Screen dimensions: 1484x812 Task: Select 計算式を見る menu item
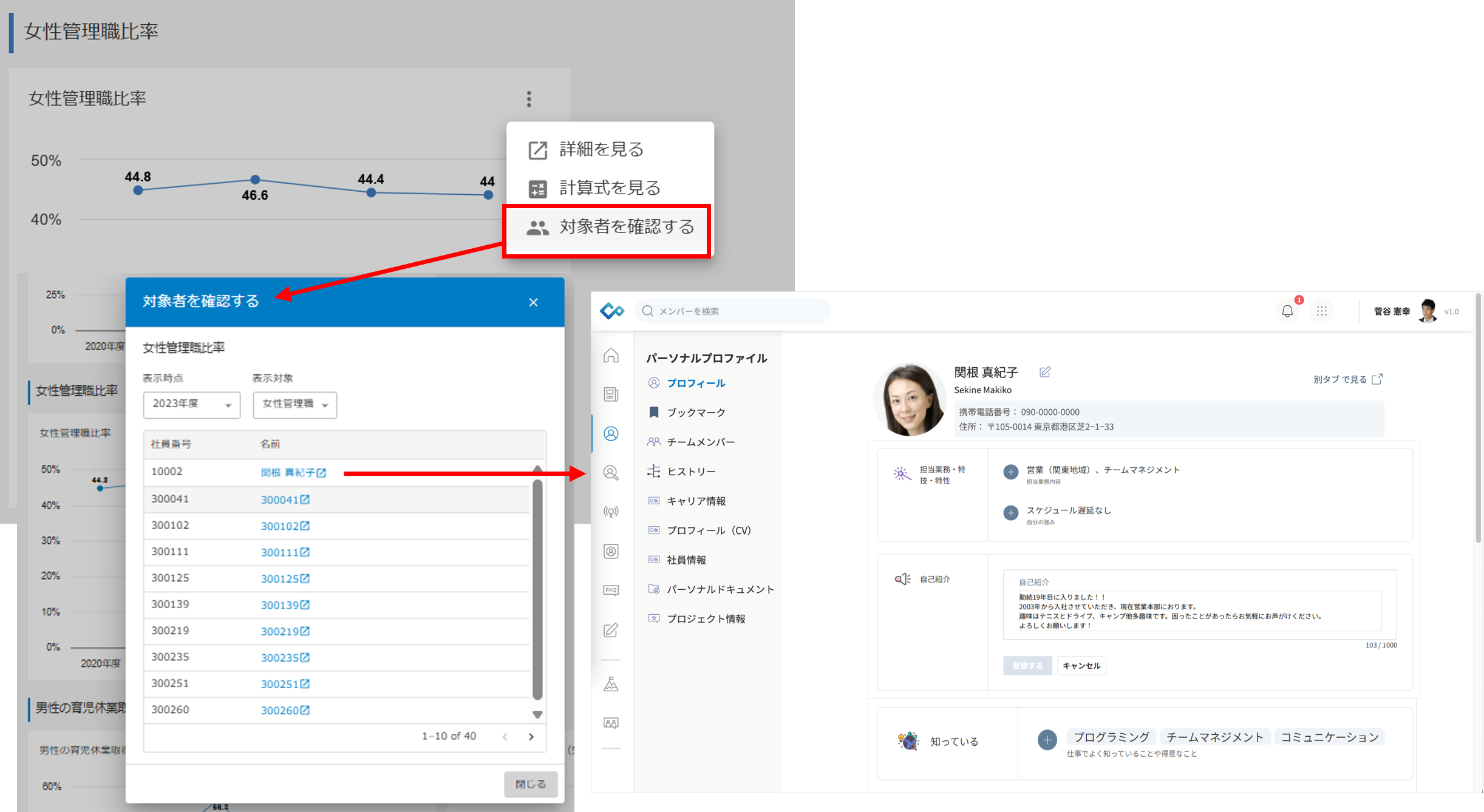(609, 188)
